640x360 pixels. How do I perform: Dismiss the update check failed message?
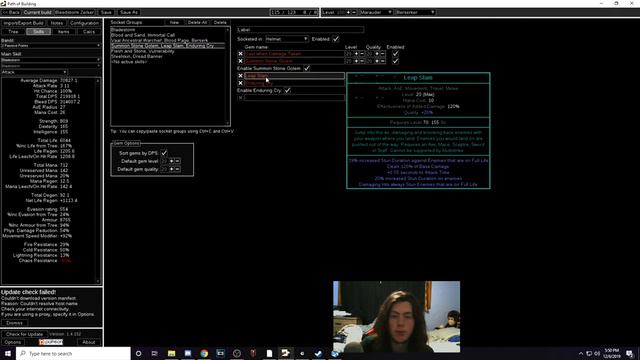14,323
